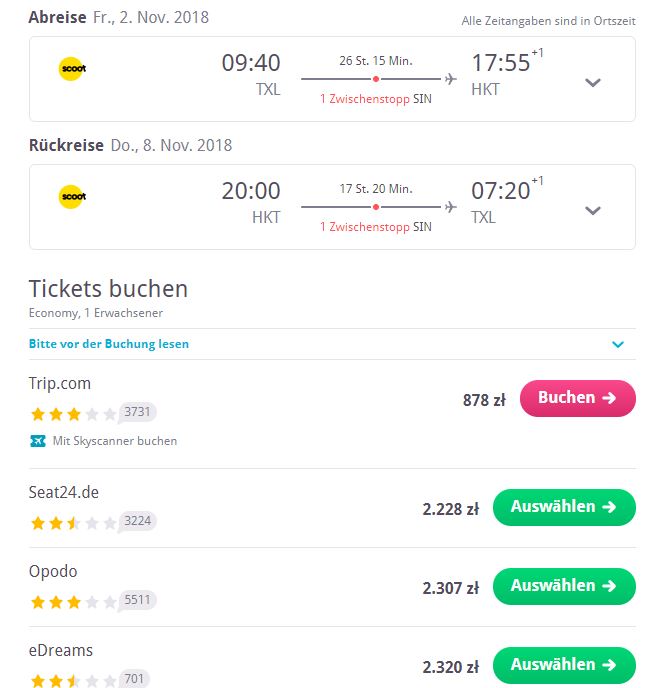Expand the Bitte vor der Buchung lesen arrow
Screen dimensions: 664x688
click(x=618, y=344)
